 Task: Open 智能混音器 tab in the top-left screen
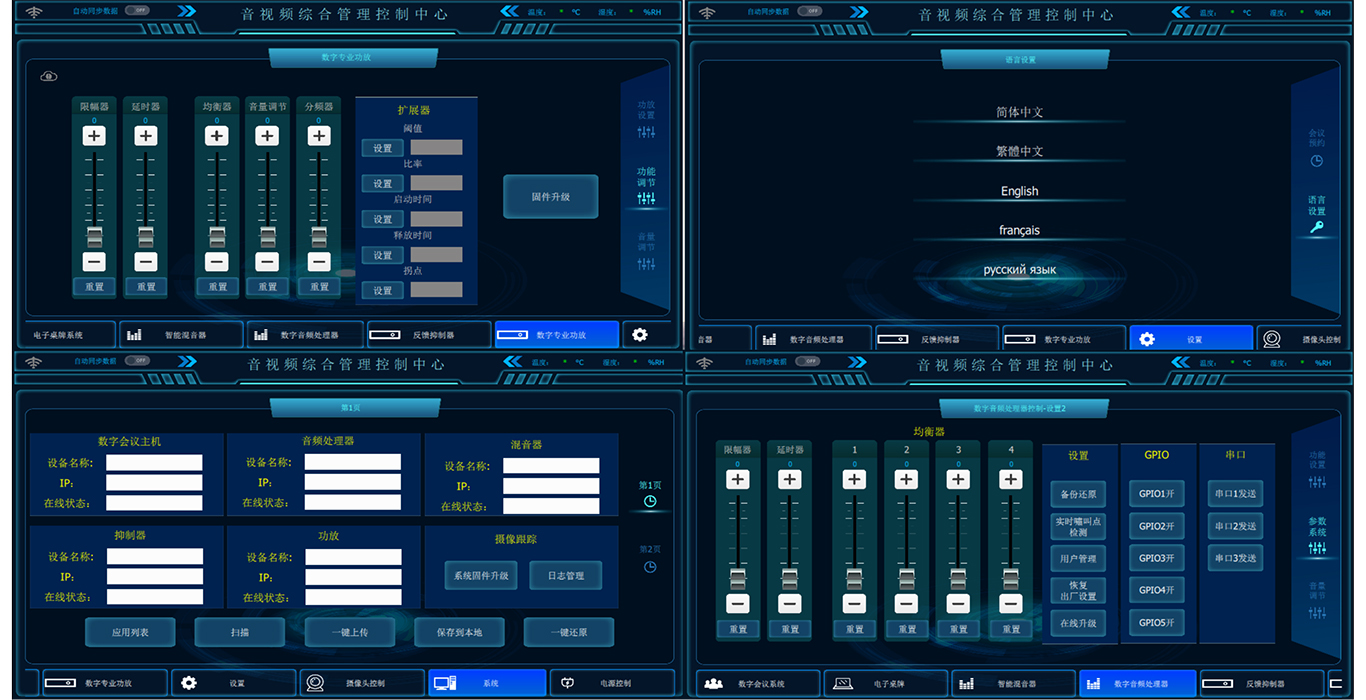(182, 335)
